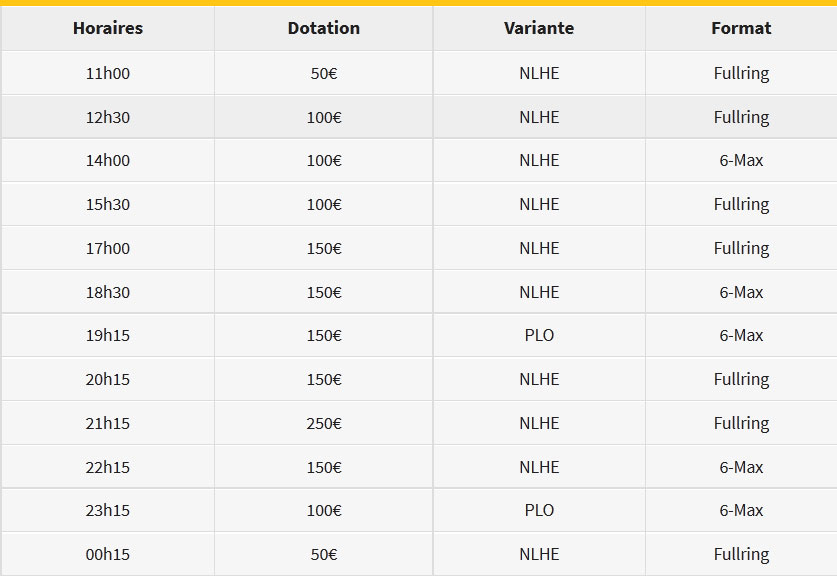Click 100€ dotation in 23h15 row
The height and width of the screenshot is (576, 837).
click(323, 510)
